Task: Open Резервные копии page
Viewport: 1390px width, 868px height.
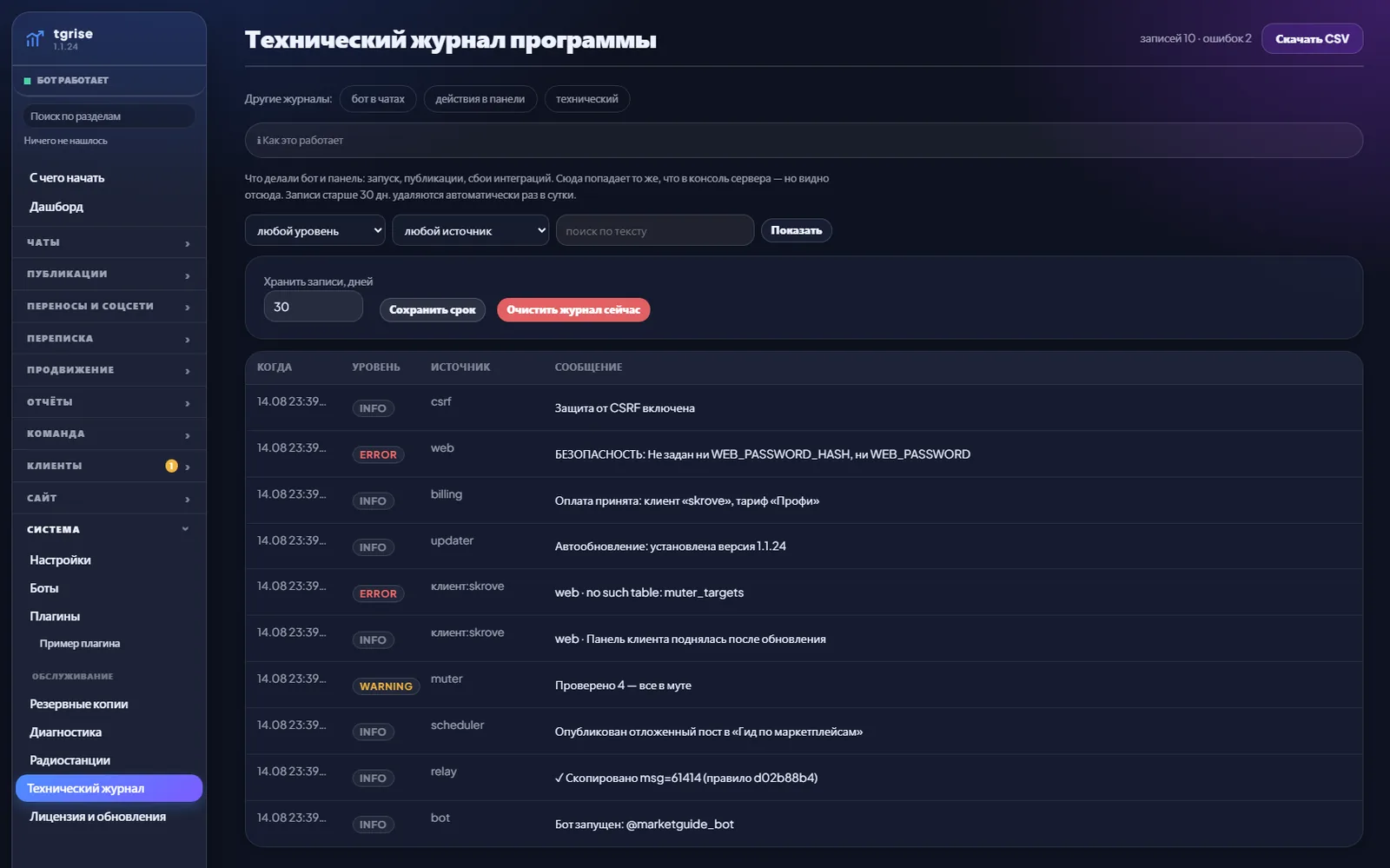Action: pos(79,704)
